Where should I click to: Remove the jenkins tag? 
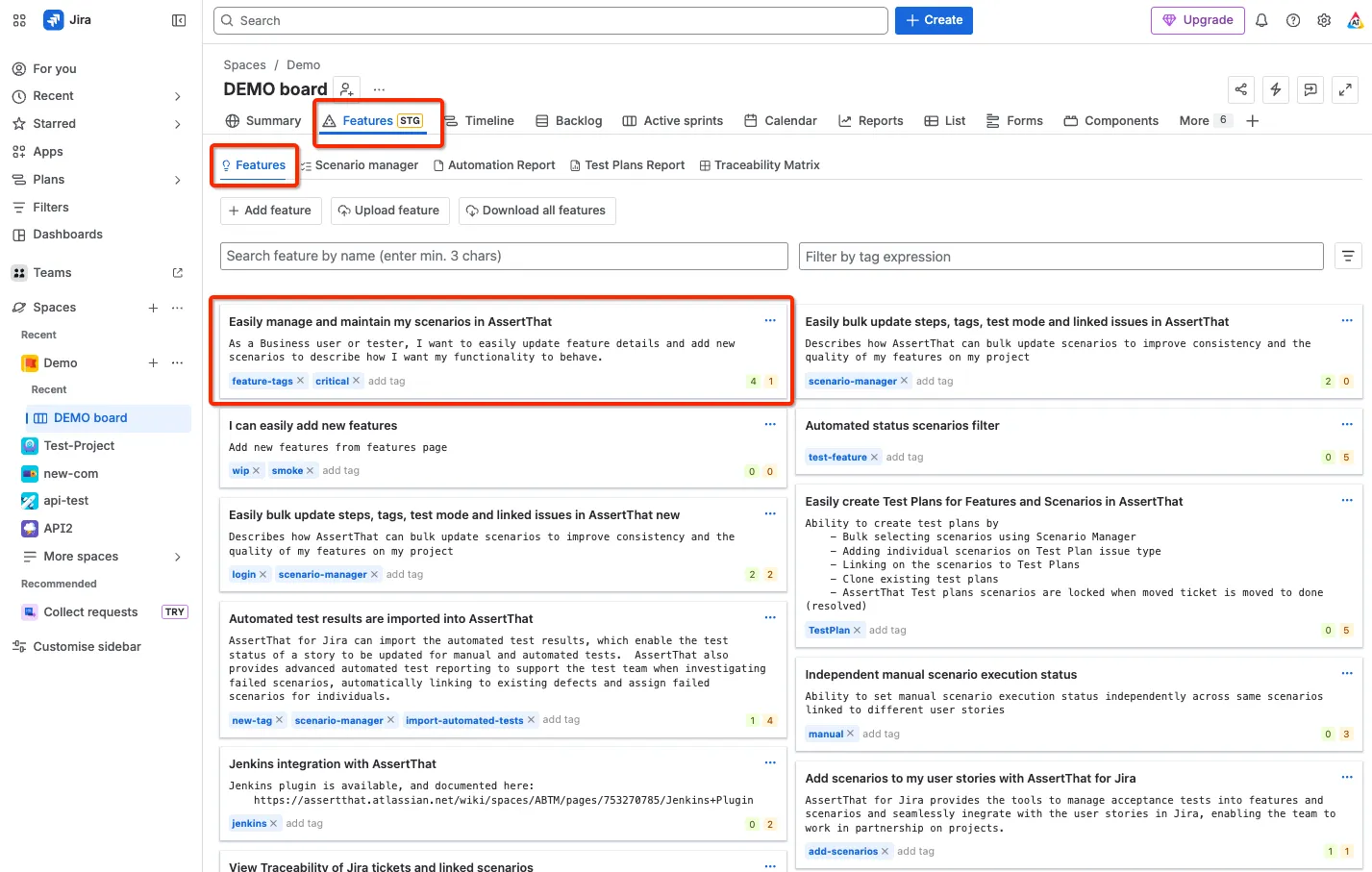[x=273, y=823]
